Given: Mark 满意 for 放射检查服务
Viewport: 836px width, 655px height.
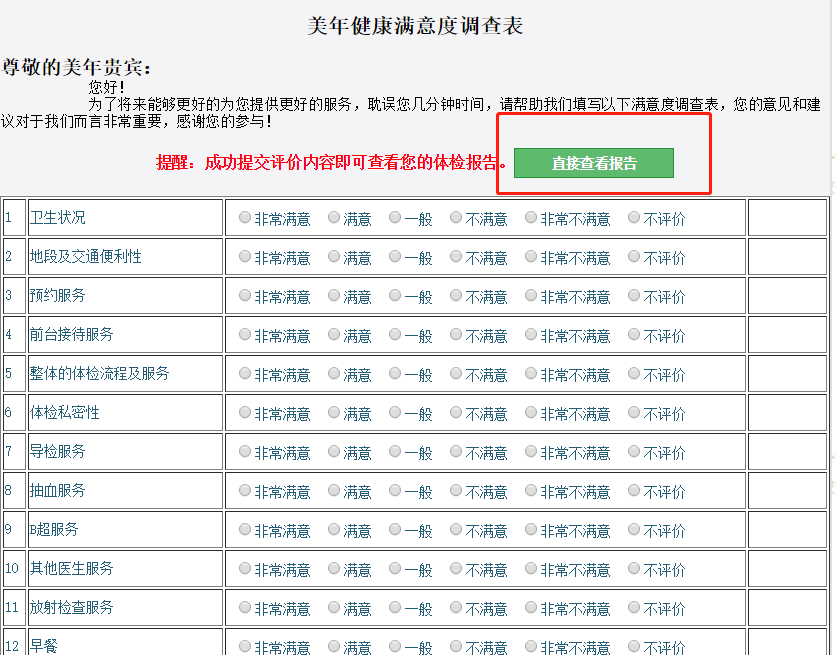Looking at the screenshot, I should 332,607.
